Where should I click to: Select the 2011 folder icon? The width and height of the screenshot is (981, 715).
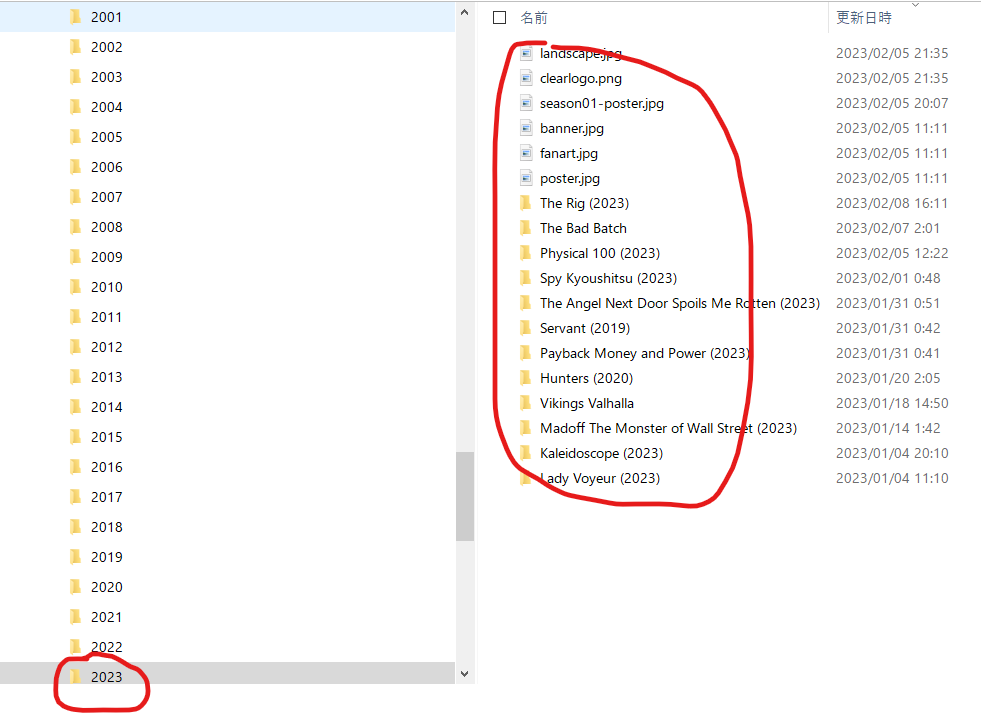click(76, 317)
